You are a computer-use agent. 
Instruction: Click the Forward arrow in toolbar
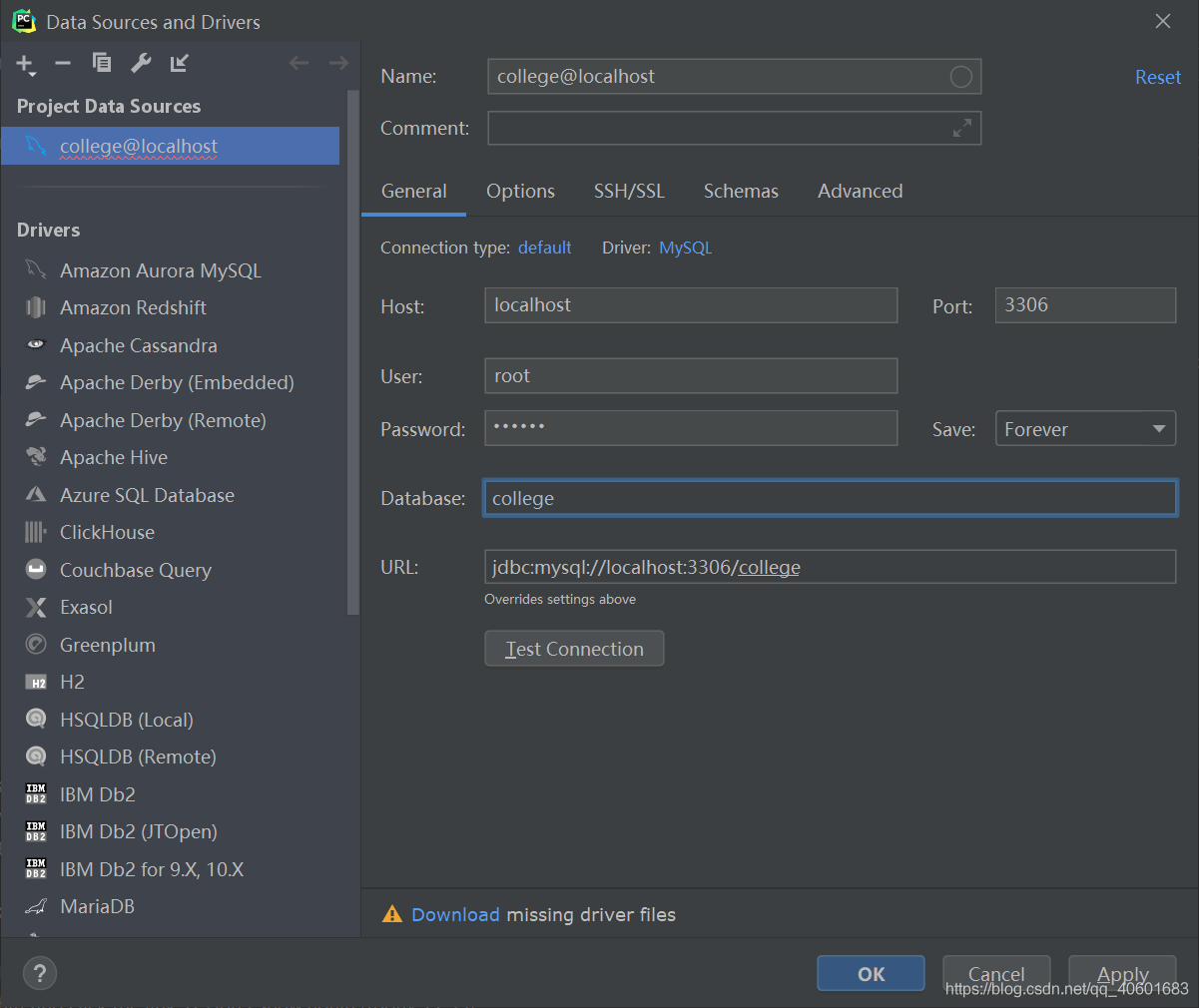click(x=338, y=63)
